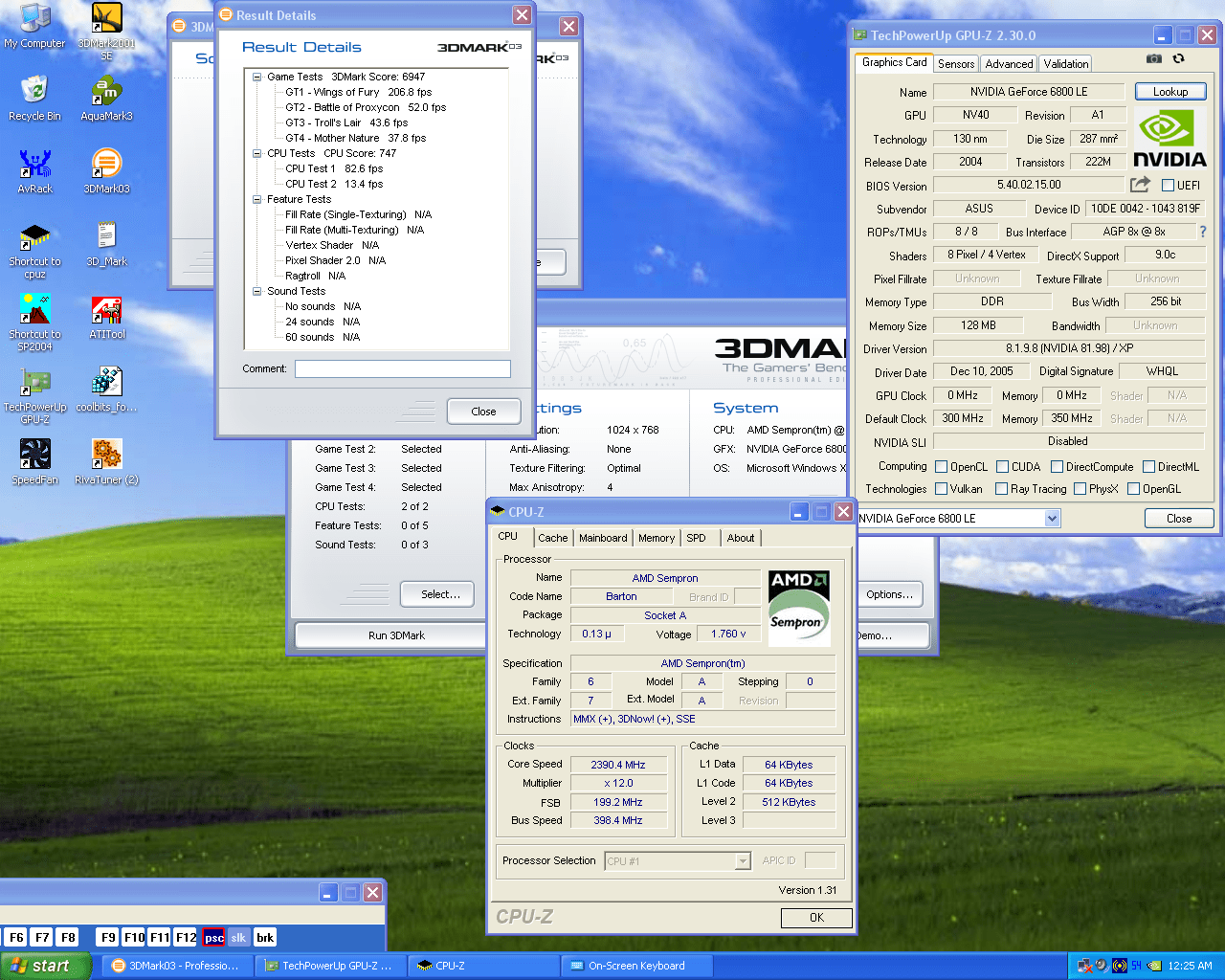The height and width of the screenshot is (980, 1225).
Task: Click the GT1 - Wings of Fury result row
Action: [358, 92]
